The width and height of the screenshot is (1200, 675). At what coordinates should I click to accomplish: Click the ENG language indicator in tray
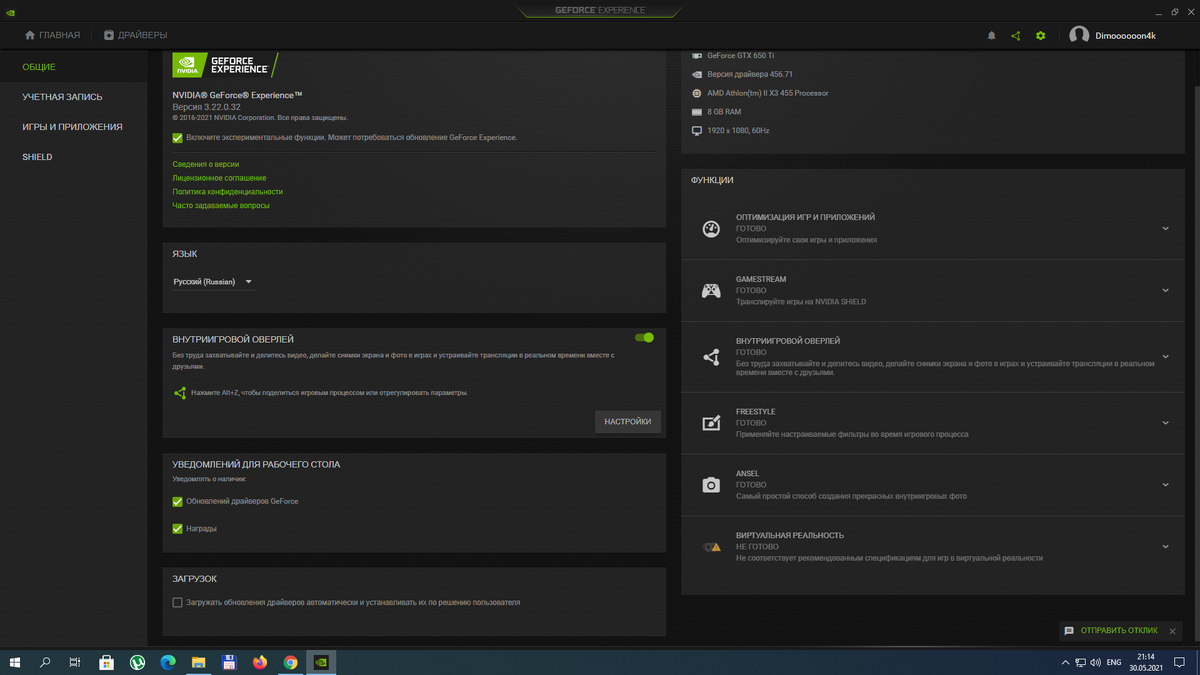[1114, 662]
